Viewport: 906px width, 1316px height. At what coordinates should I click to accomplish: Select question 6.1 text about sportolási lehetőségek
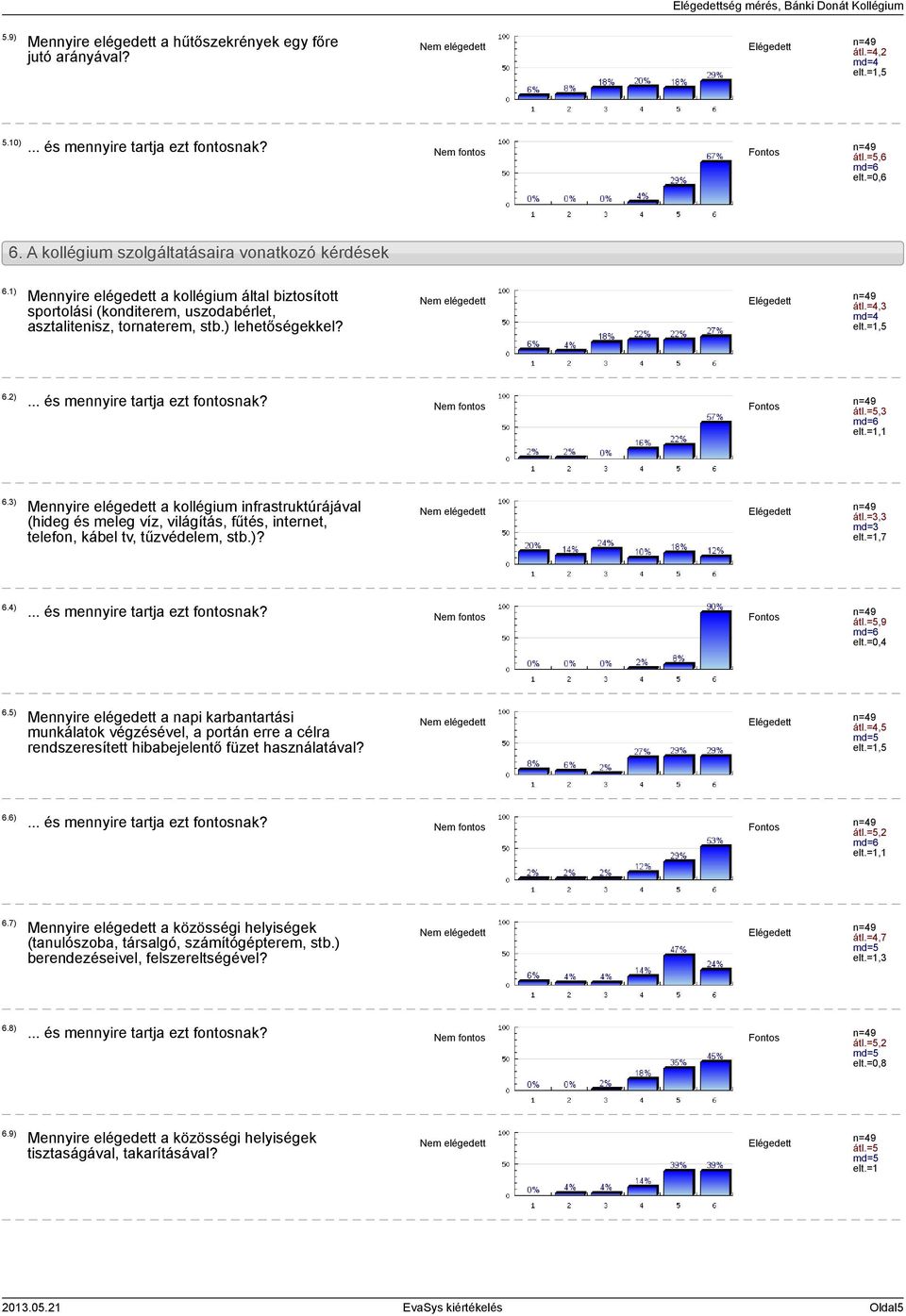[185, 310]
